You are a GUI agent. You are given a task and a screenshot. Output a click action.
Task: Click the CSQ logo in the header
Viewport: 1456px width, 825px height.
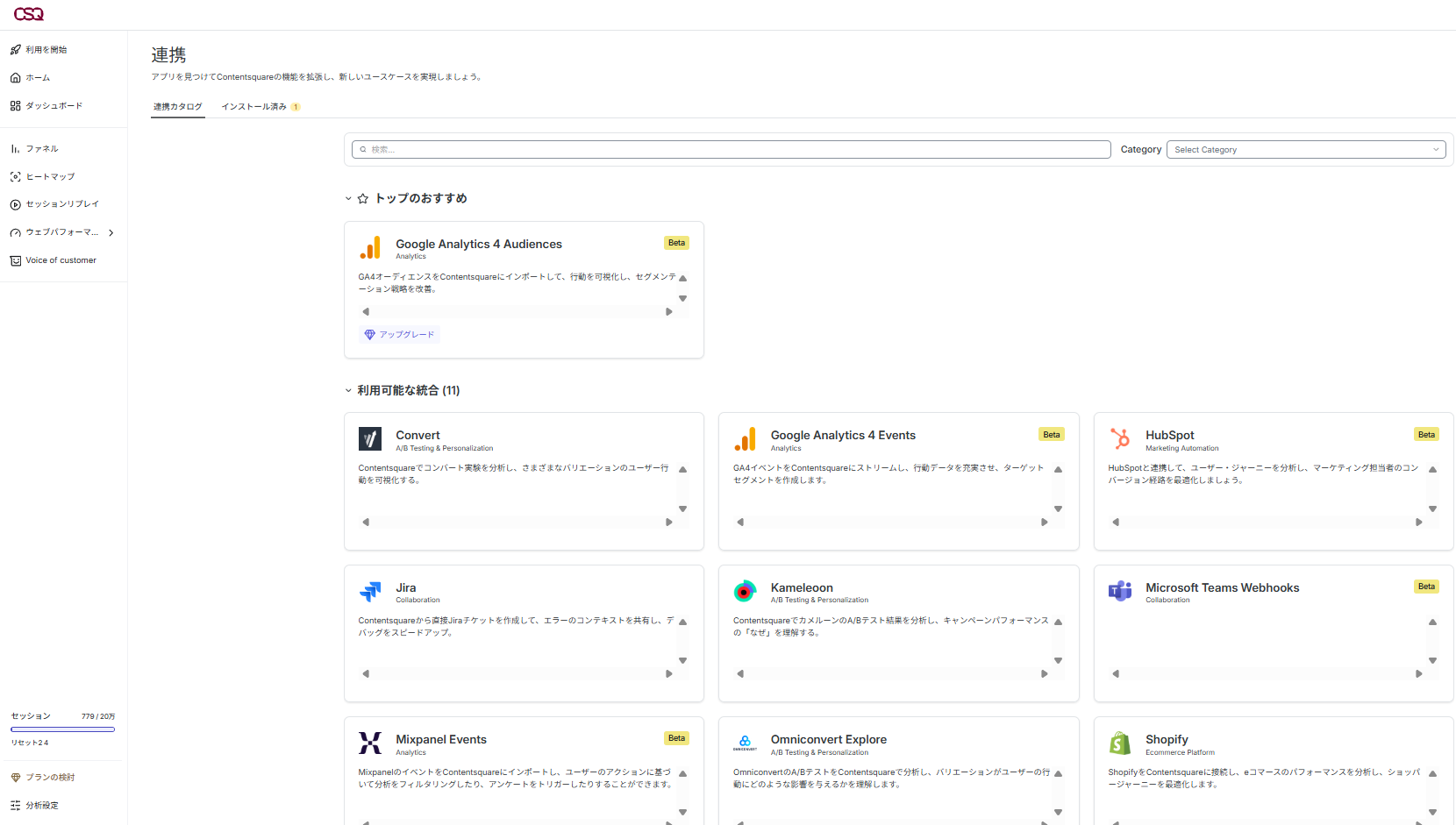click(x=29, y=14)
